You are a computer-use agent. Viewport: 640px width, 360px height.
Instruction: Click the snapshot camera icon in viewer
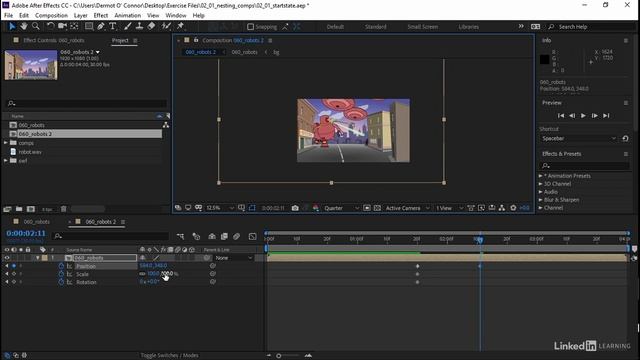tap(295, 208)
